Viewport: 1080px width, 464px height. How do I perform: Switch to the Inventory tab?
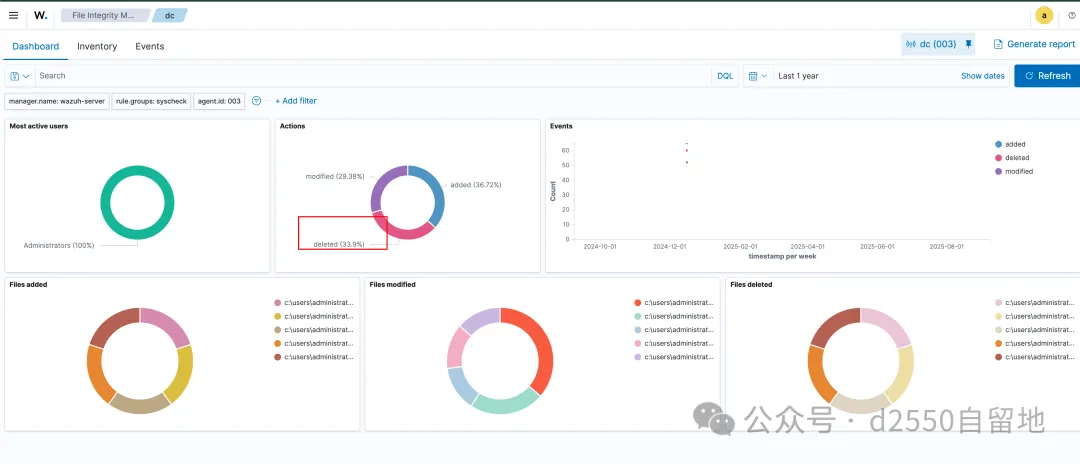97,46
